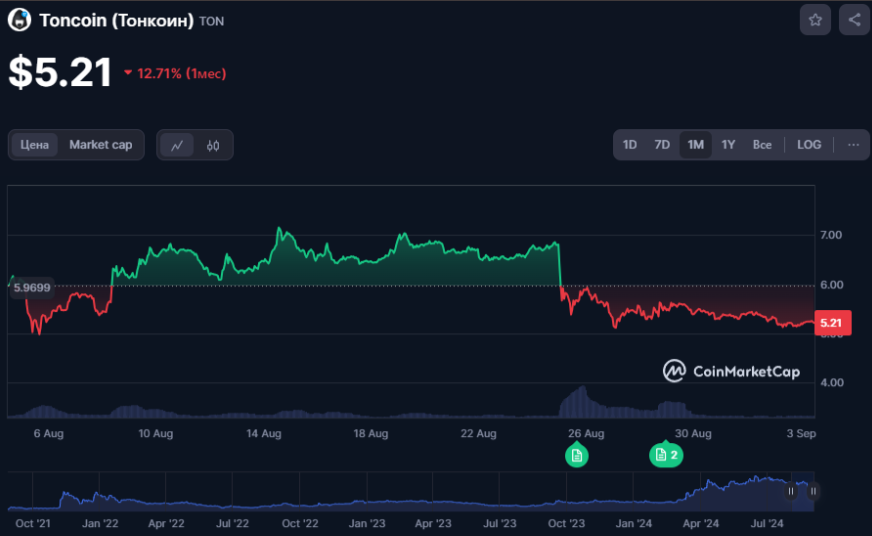Click Apr '23 on the overview timeline

[x=433, y=524]
